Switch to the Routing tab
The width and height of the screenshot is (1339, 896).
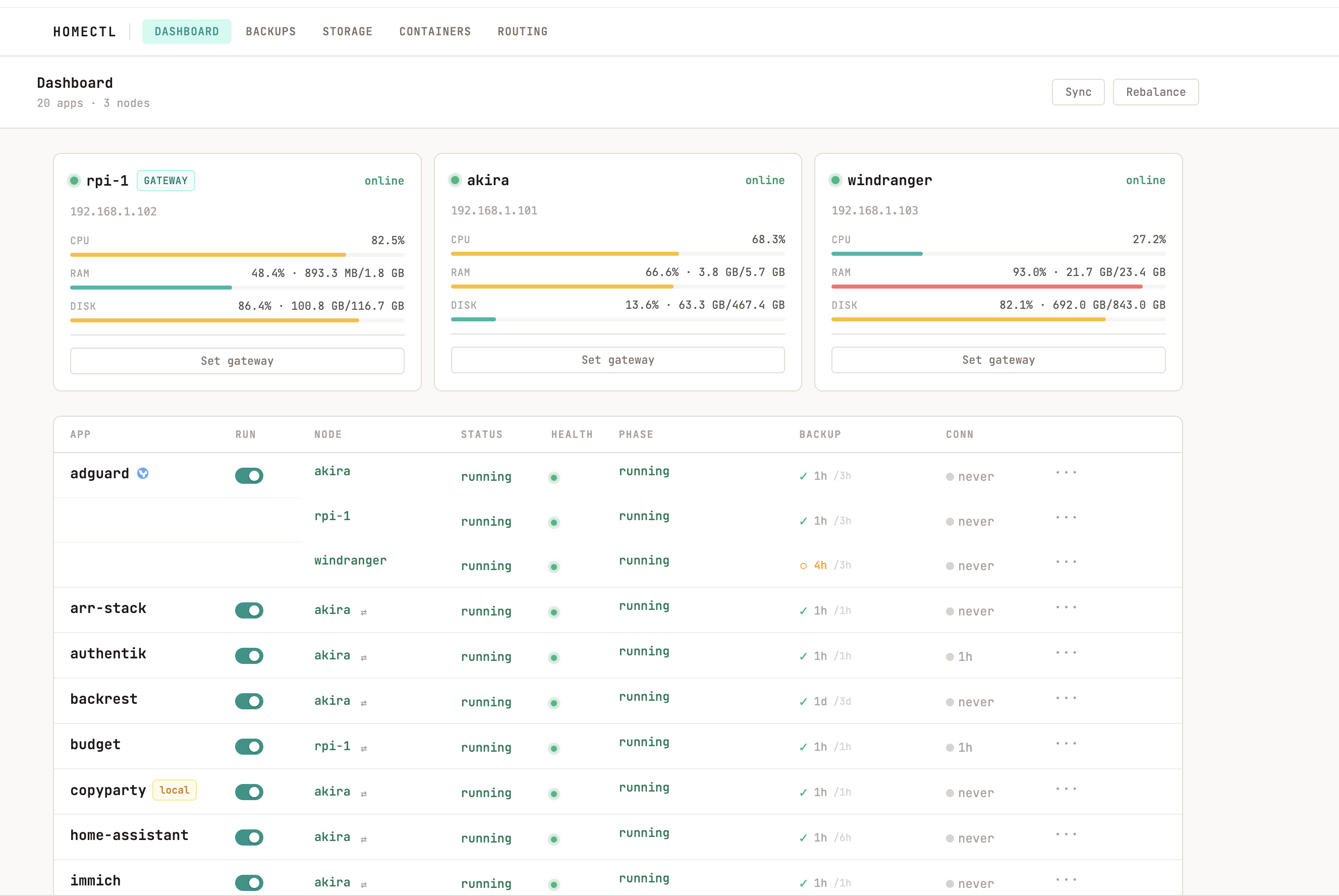pos(523,31)
